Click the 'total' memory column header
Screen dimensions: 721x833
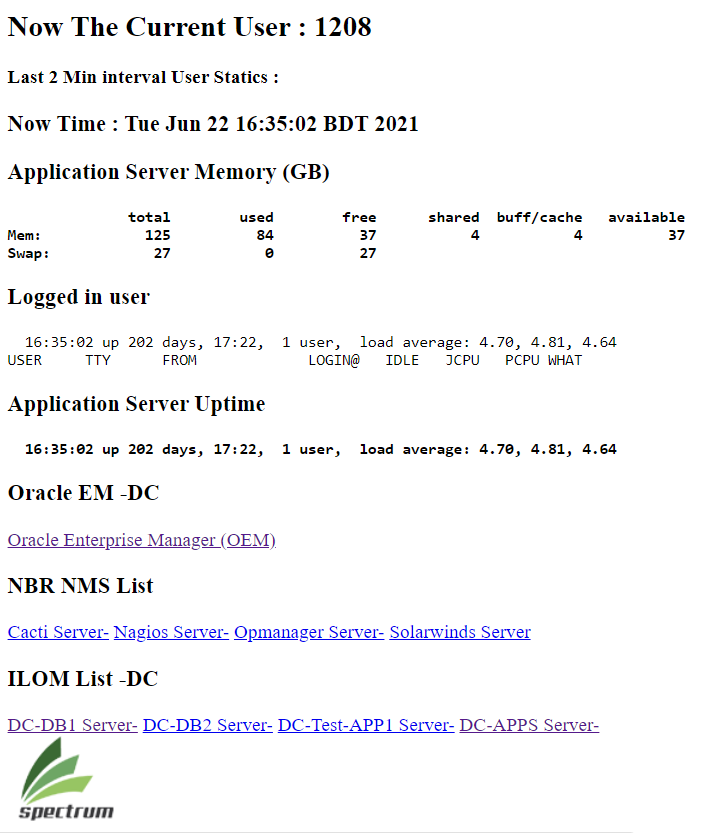pyautogui.click(x=149, y=217)
